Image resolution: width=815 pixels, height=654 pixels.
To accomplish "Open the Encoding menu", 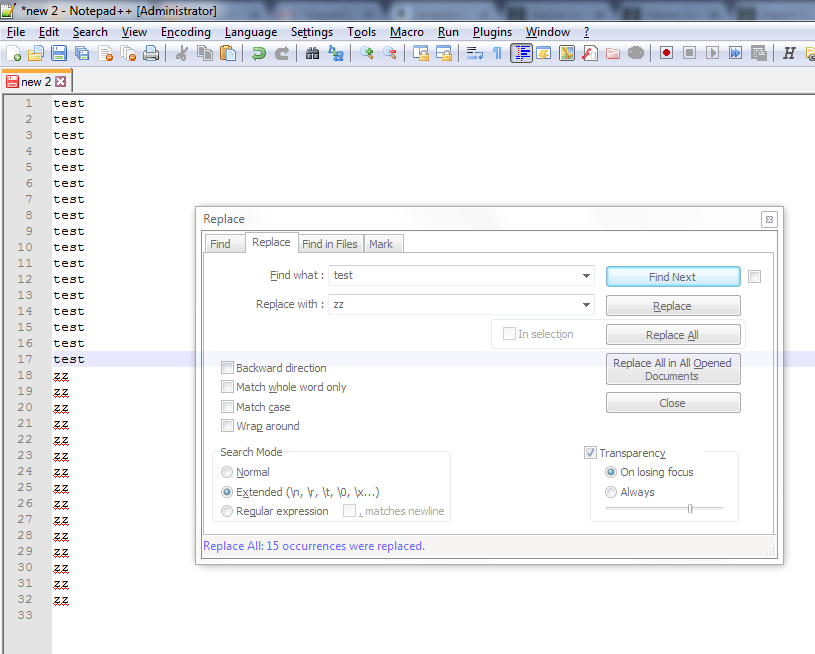I will click(186, 32).
